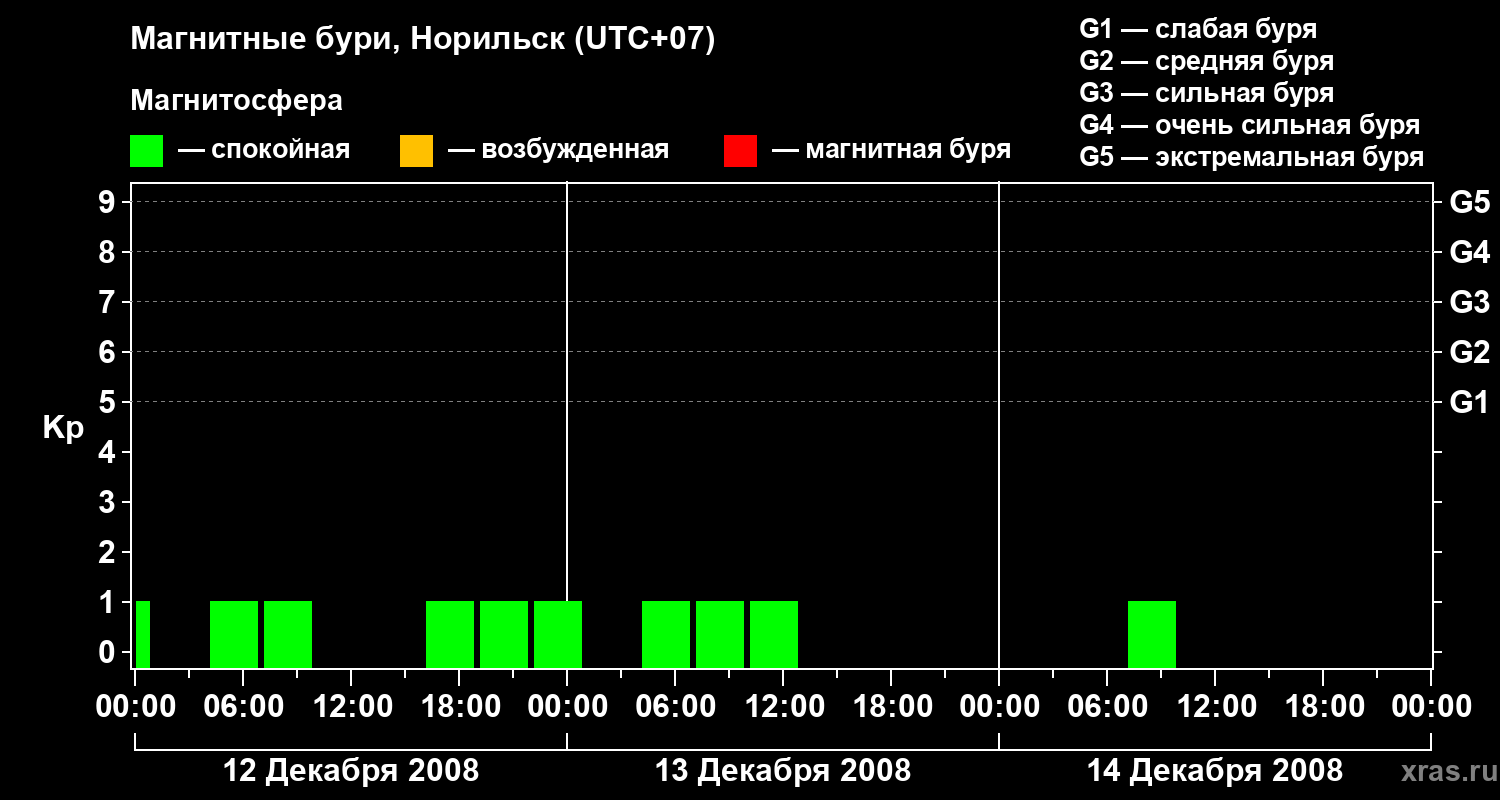The height and width of the screenshot is (800, 1500).
Task: Click the '14 Декабря 2008' date label
Action: [x=1215, y=771]
